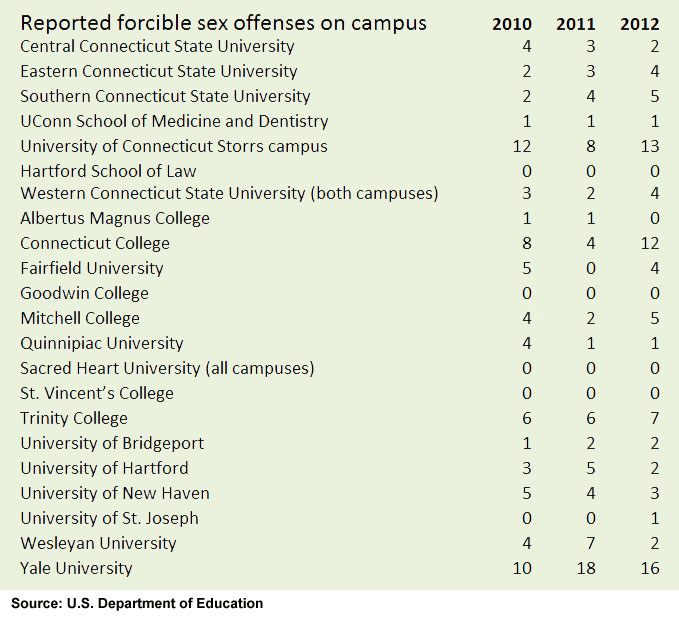Select the Central Connecticut State University row
This screenshot has height=625, width=679.
(157, 46)
